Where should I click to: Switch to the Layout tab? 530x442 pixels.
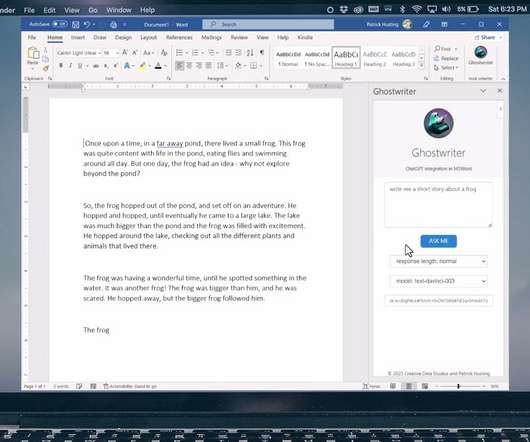[x=148, y=37]
